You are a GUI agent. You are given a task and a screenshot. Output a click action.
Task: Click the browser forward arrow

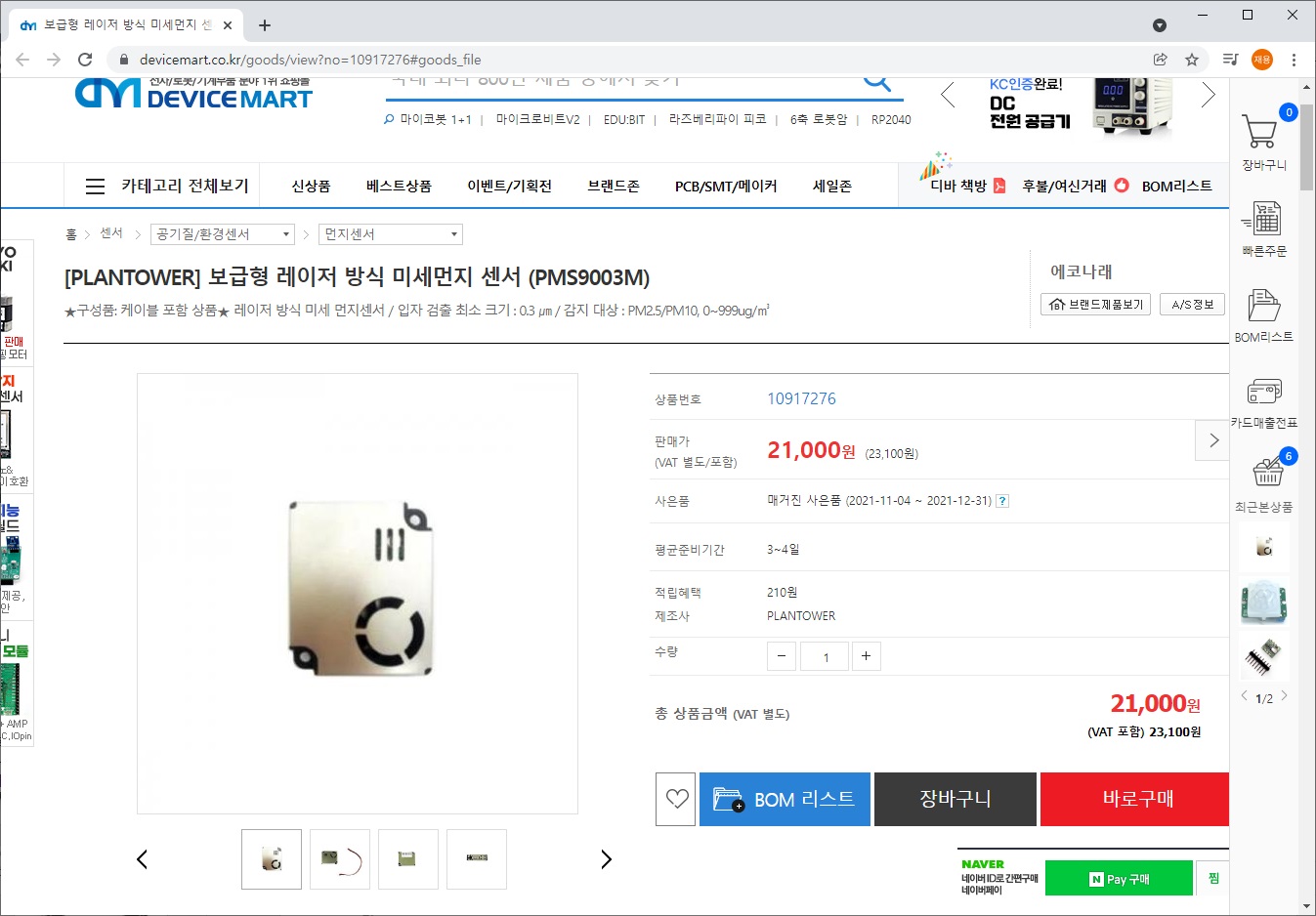coord(54,60)
